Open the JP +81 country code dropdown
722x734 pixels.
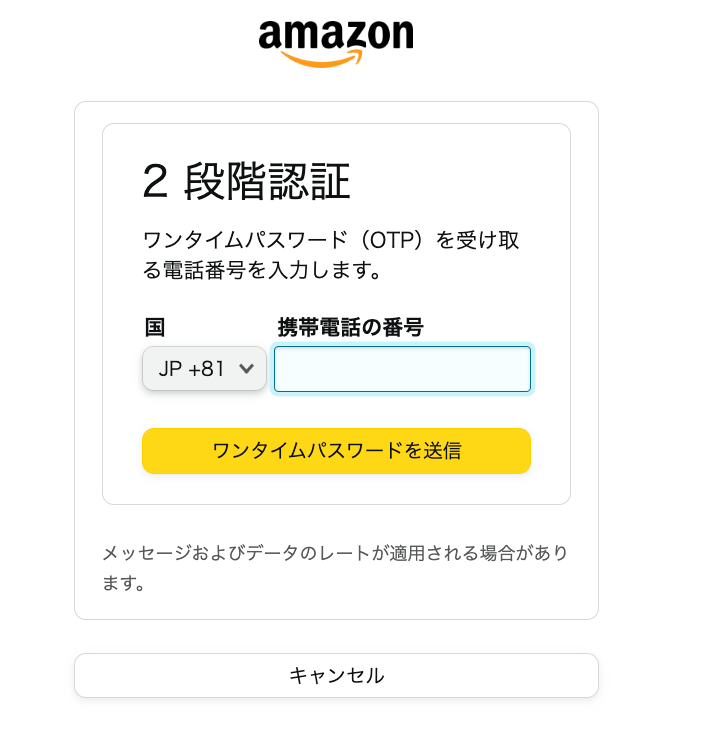pyautogui.click(x=204, y=369)
